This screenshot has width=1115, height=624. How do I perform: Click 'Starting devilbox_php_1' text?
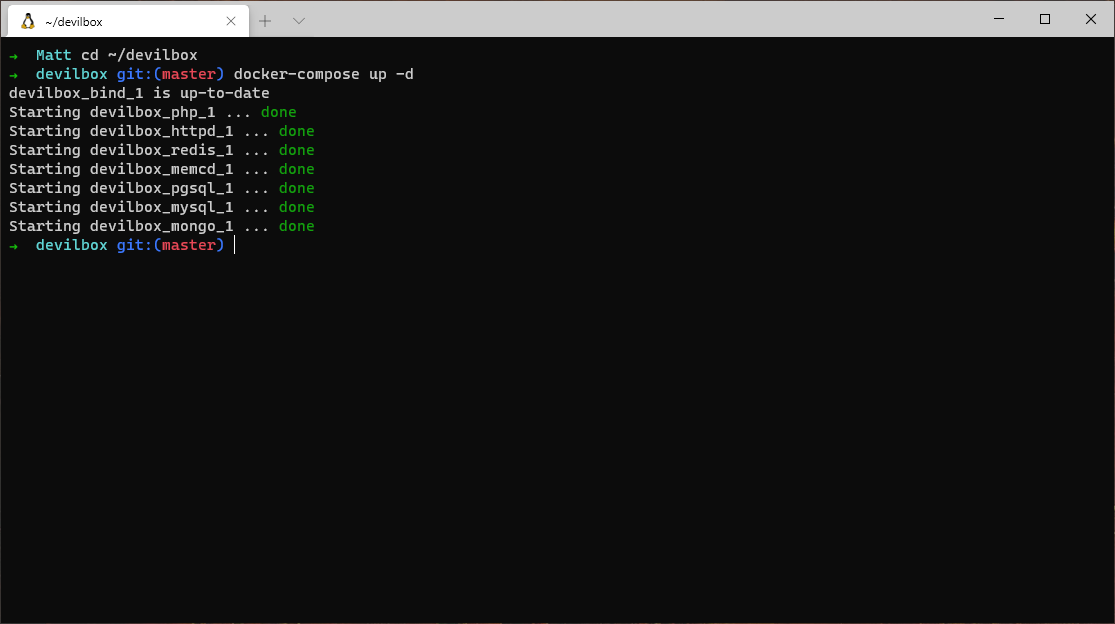point(112,112)
